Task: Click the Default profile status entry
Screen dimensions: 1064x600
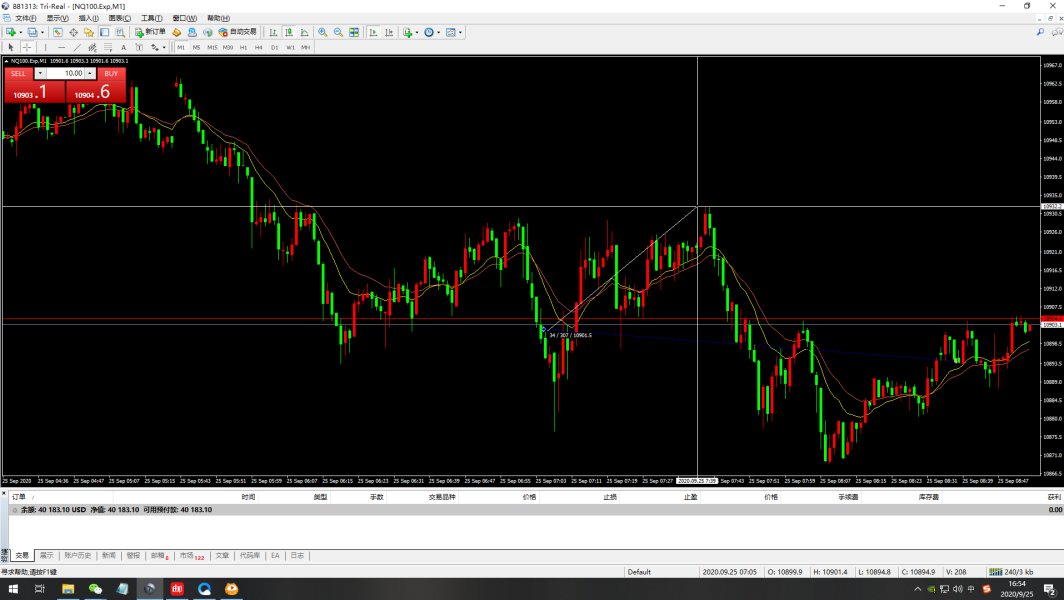Action: click(639, 572)
